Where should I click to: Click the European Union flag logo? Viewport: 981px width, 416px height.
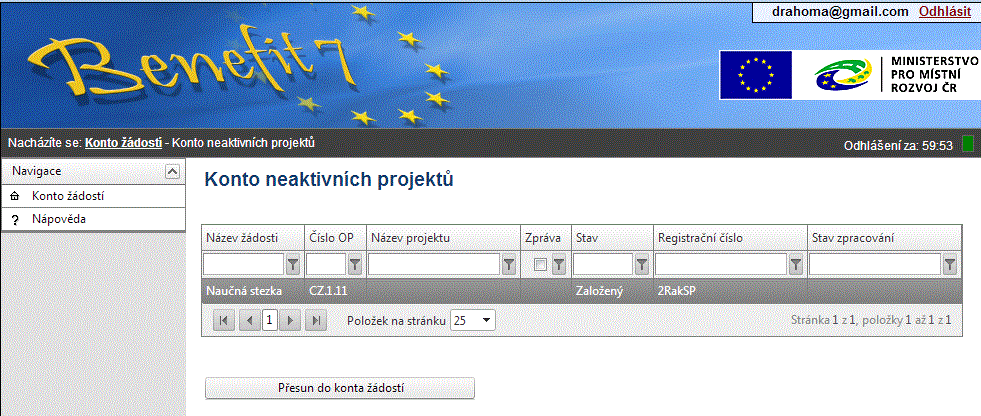click(x=755, y=75)
